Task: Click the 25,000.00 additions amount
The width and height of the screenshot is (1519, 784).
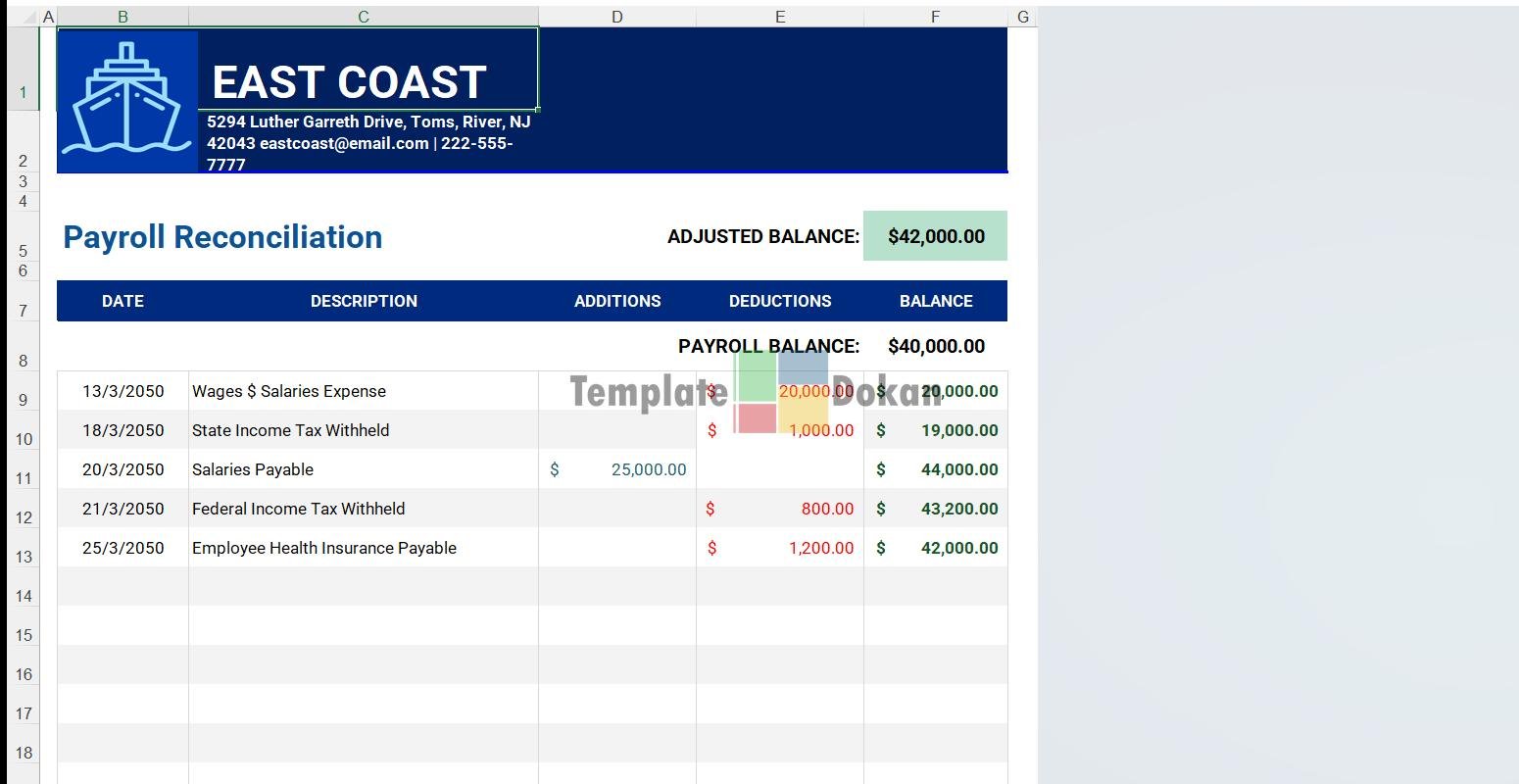Action: point(648,469)
